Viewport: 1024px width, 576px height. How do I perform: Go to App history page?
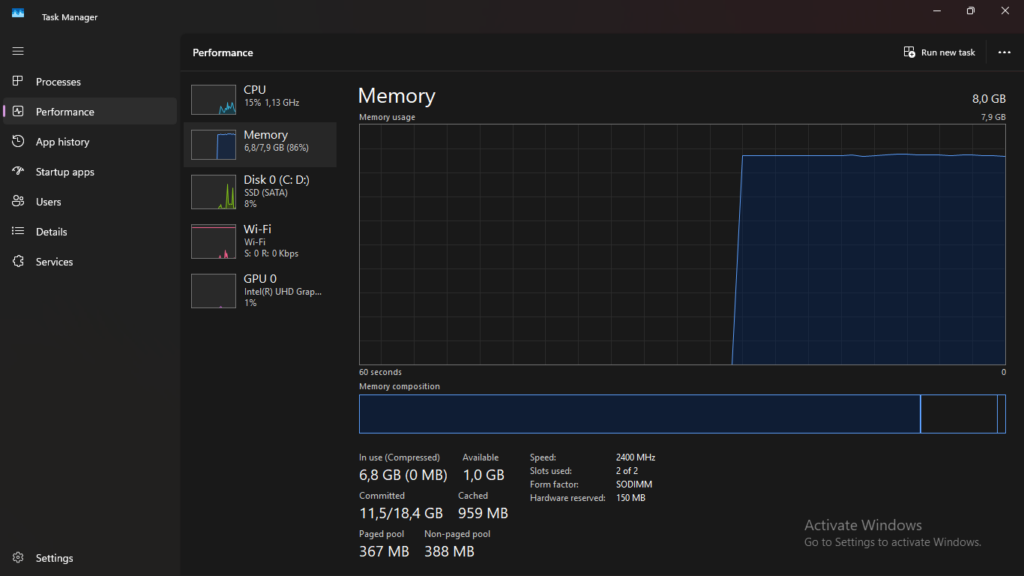[89, 142]
